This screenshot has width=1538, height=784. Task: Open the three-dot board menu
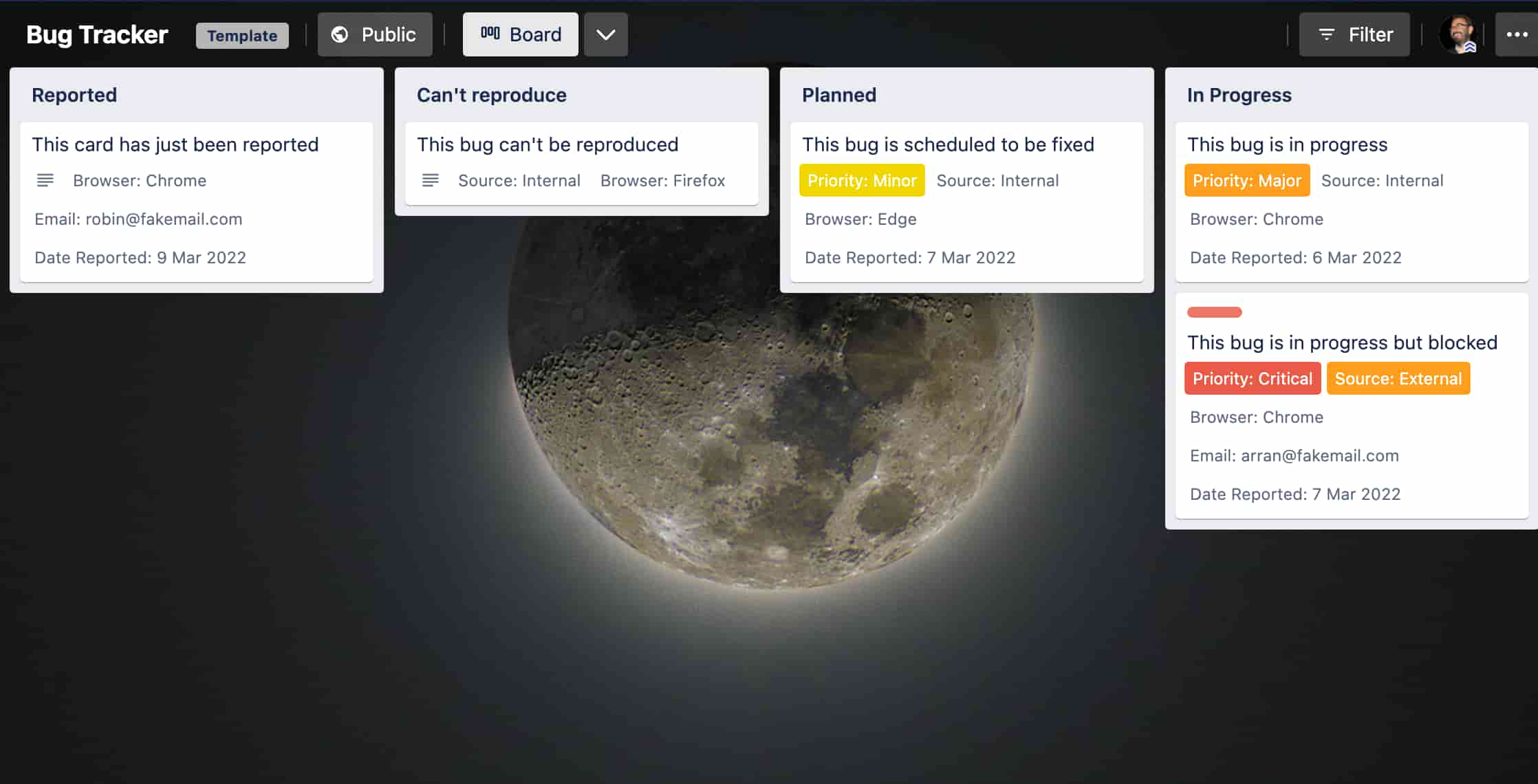click(1517, 34)
